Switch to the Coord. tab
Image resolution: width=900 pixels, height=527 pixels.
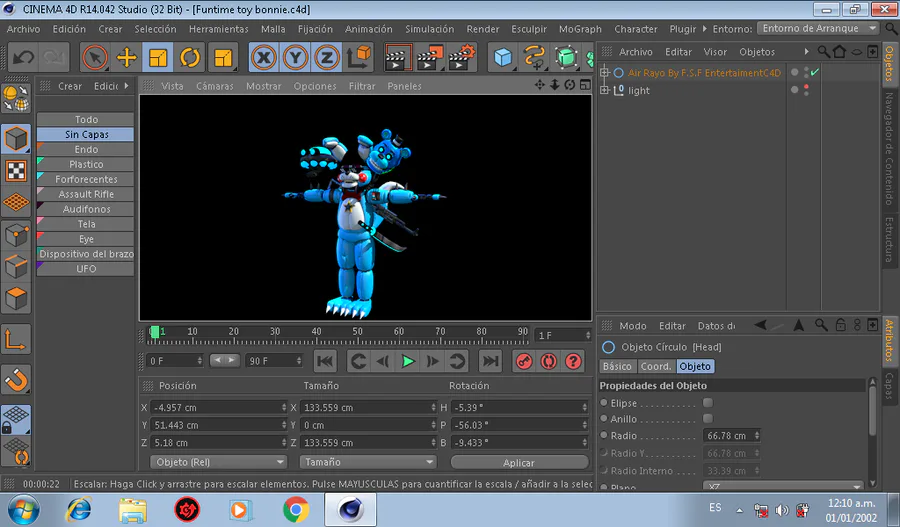coord(656,367)
